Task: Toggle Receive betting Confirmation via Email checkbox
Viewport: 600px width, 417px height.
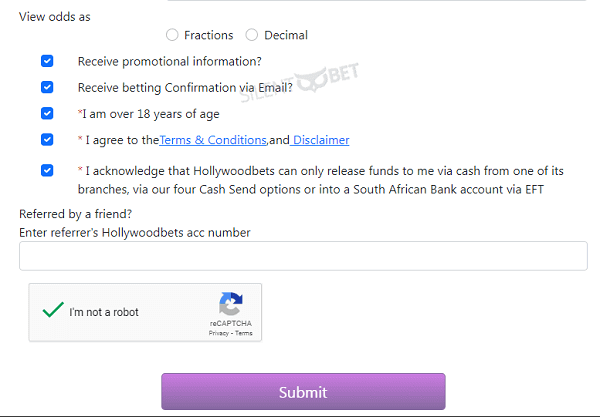Action: pos(47,87)
